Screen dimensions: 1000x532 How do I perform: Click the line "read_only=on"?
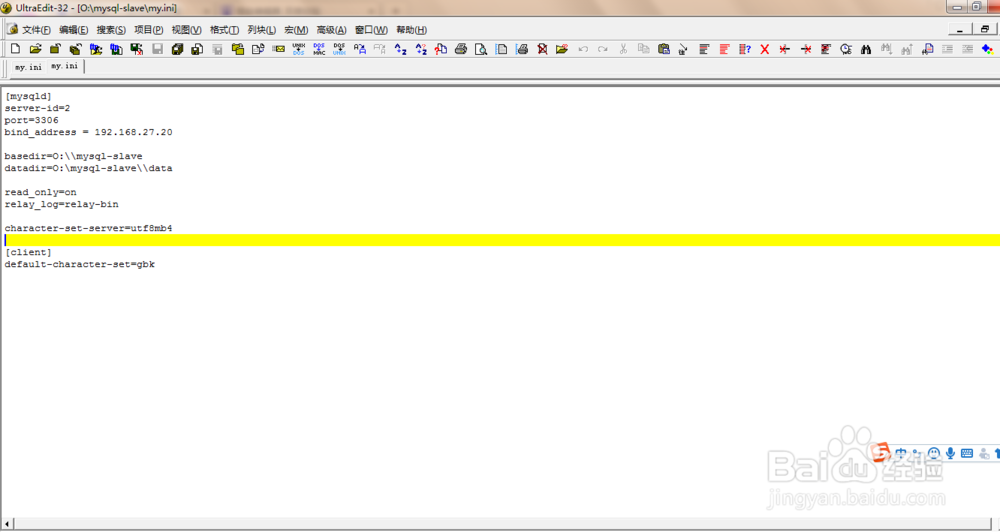[40, 192]
